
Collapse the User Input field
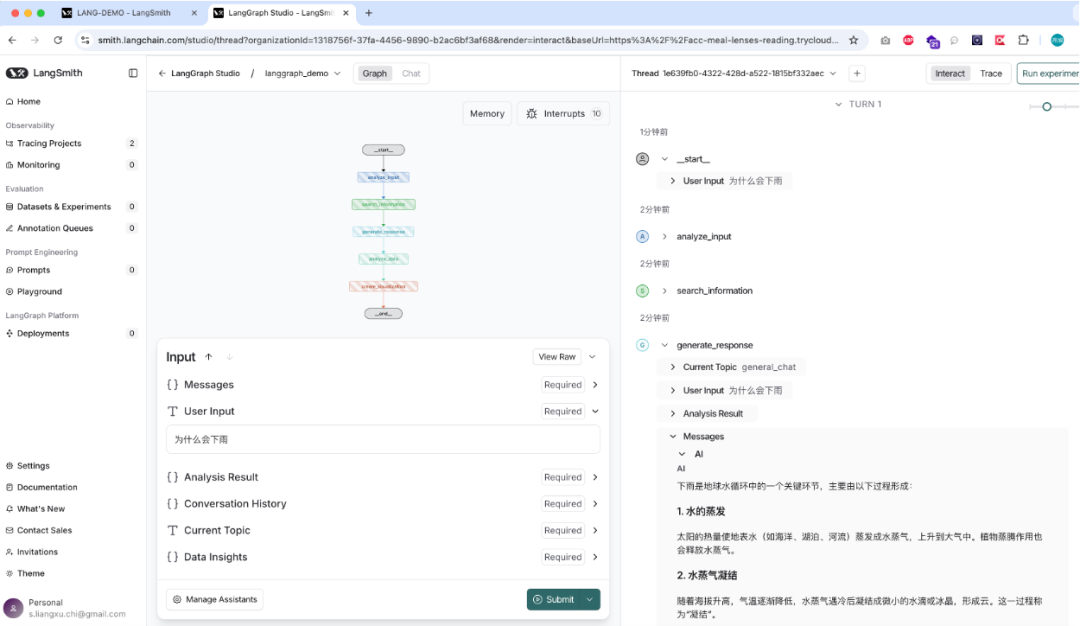(x=595, y=411)
